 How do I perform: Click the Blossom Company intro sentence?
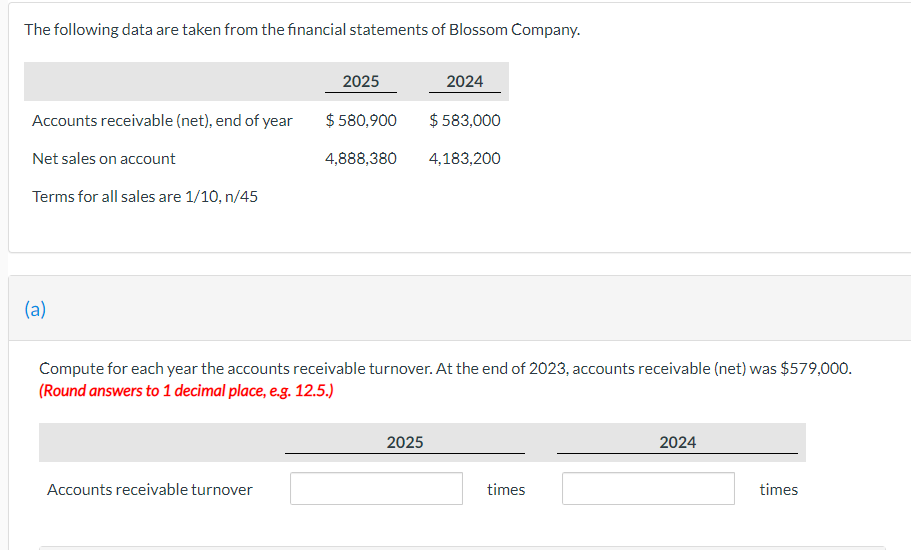coord(302,29)
